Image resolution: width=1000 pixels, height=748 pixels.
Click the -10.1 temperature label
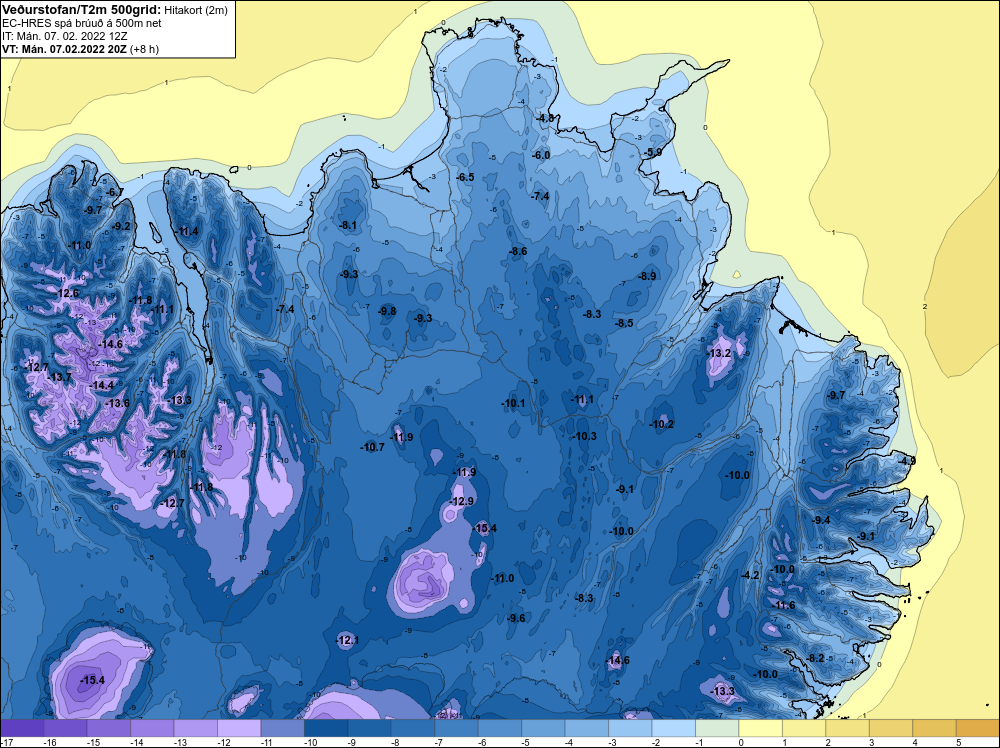pyautogui.click(x=513, y=403)
